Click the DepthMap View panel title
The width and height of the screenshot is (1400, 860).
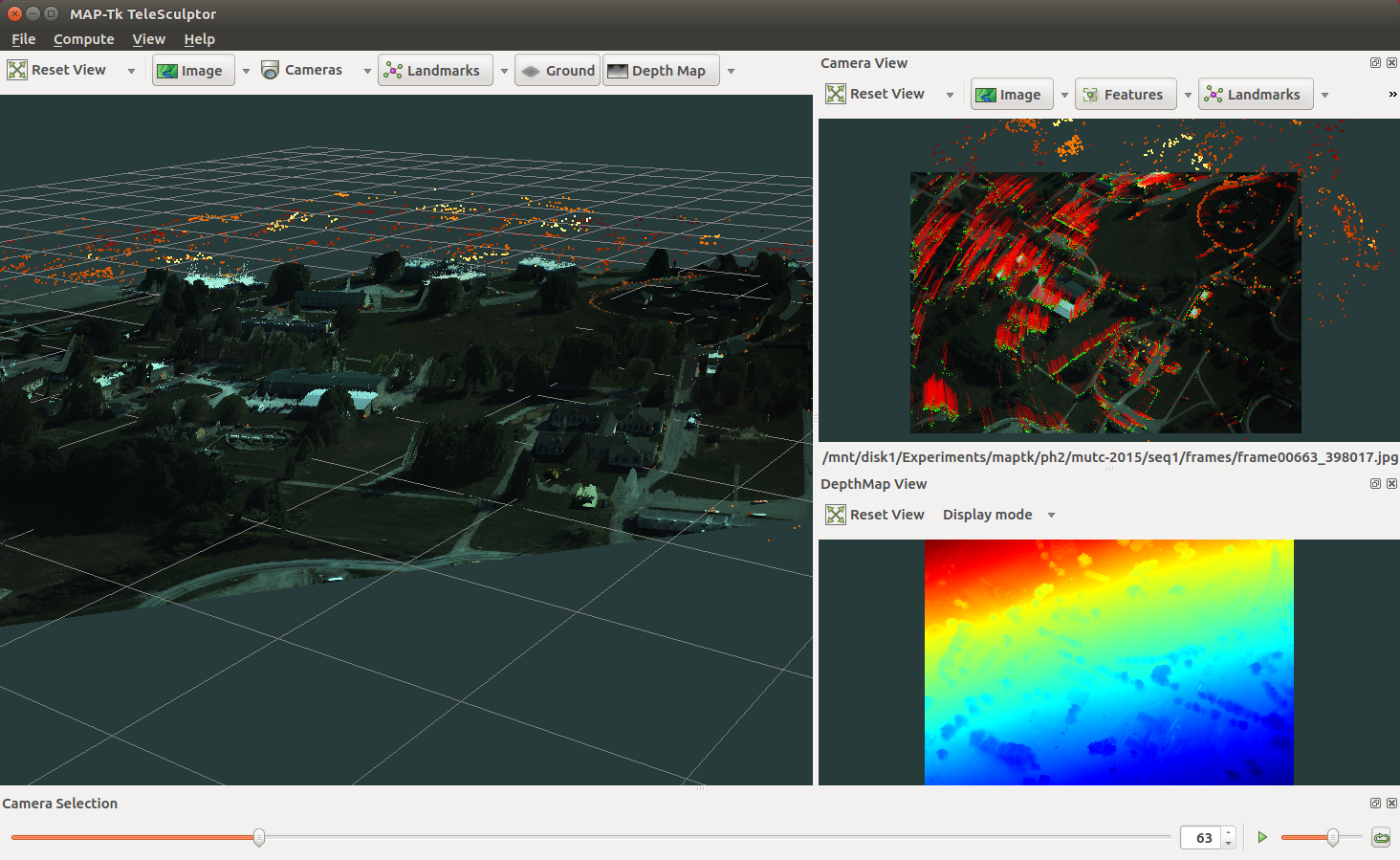[x=874, y=484]
